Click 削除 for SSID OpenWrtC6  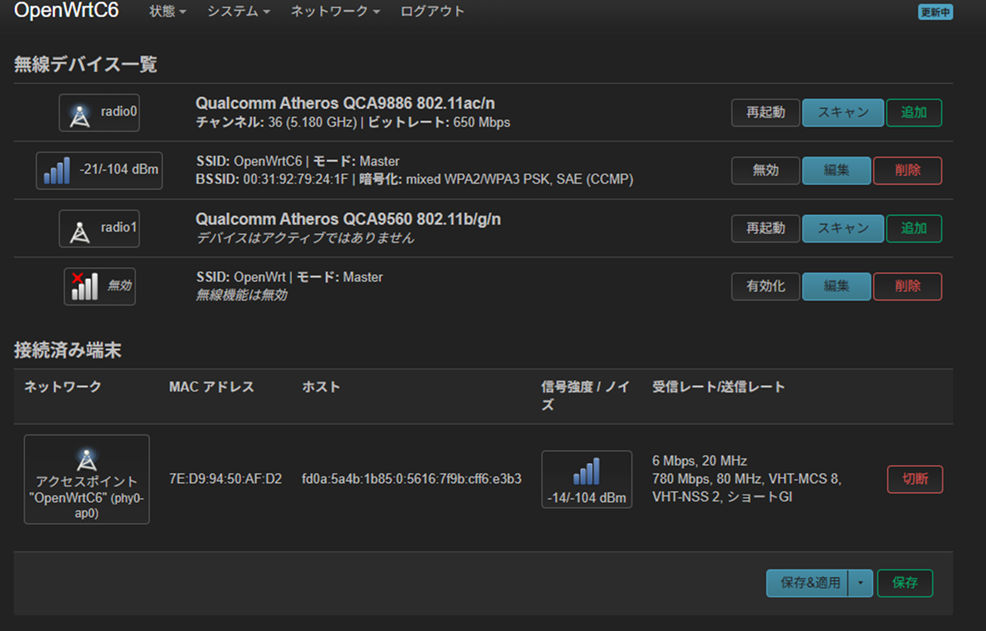(x=907, y=170)
